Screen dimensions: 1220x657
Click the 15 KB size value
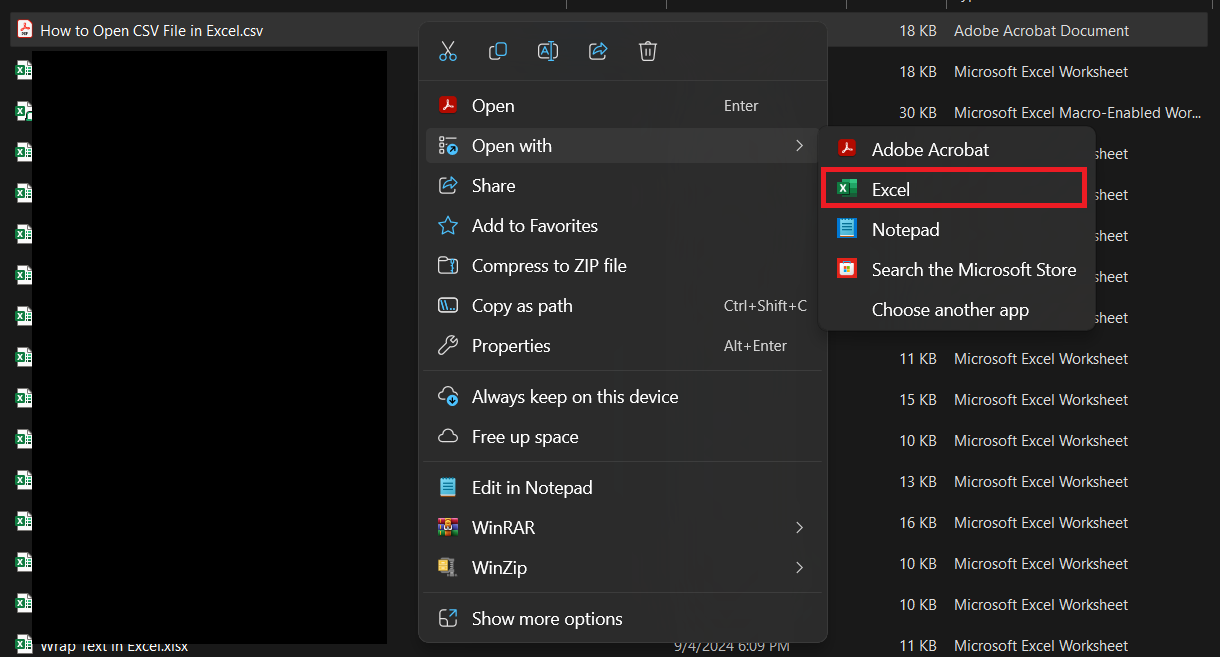click(917, 400)
